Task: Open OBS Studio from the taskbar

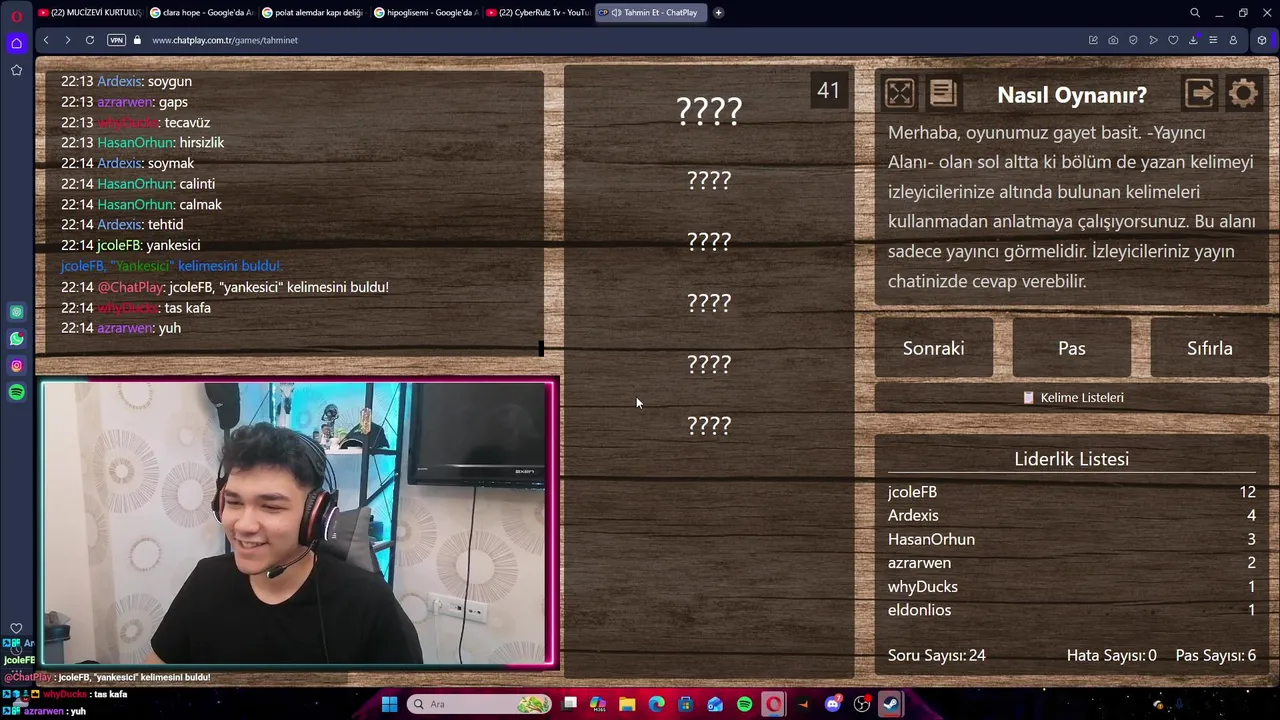Action: 862,704
